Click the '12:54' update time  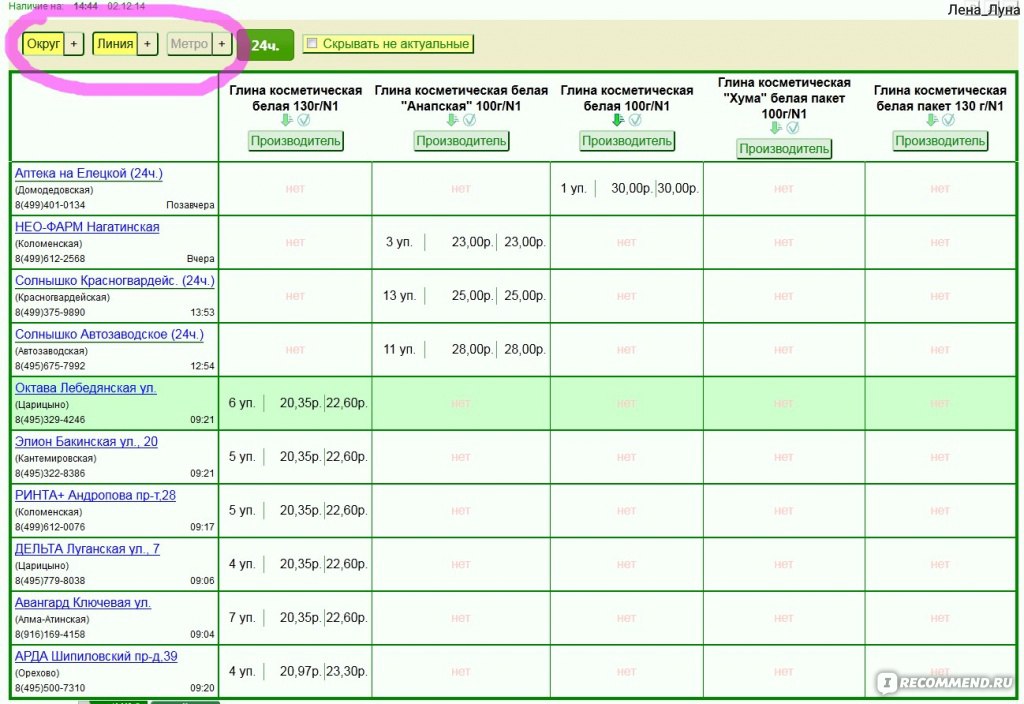click(x=202, y=366)
